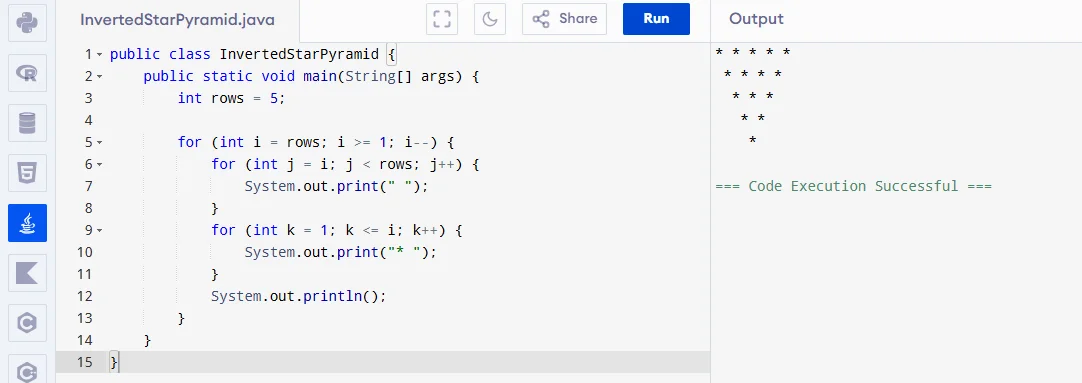
Task: Click line number 3 in gutter
Action: click(x=88, y=98)
